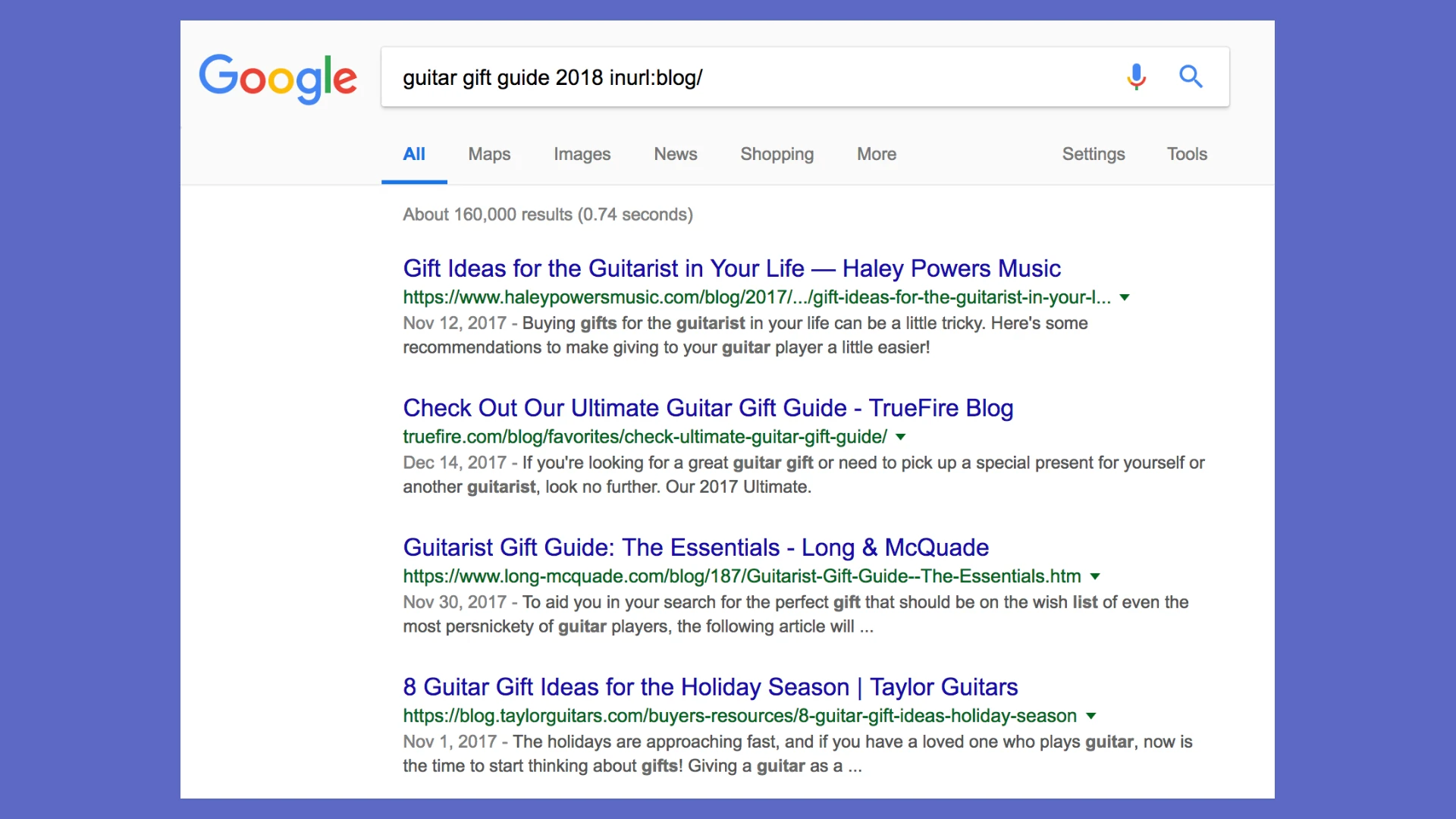The width and height of the screenshot is (1456, 819).
Task: Expand dropdown arrow beside truefire.com URL
Action: pos(900,437)
